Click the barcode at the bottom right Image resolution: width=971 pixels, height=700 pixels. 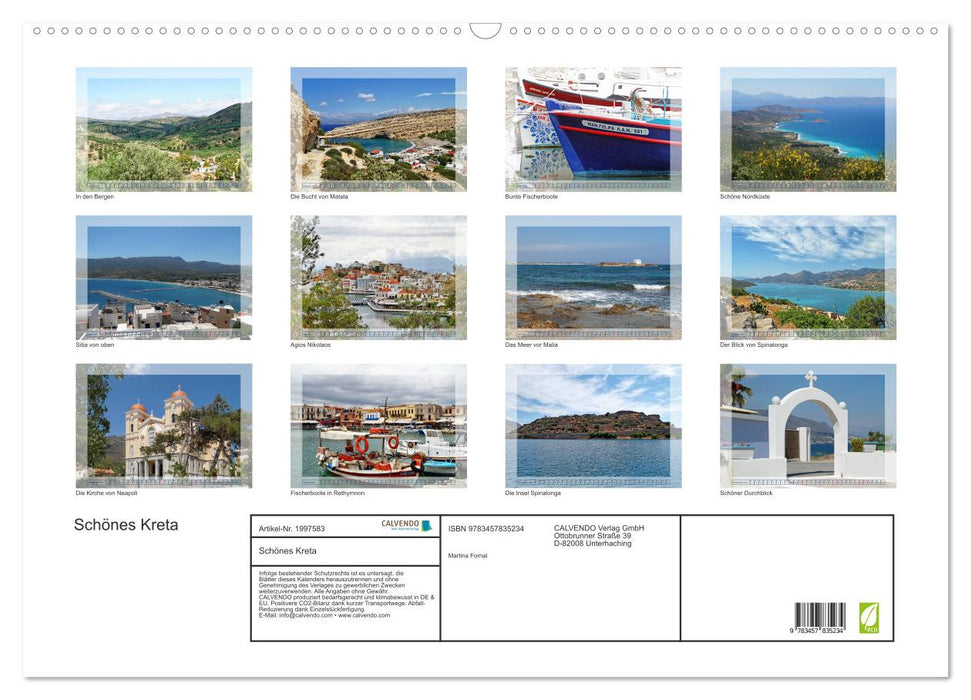[x=820, y=617]
